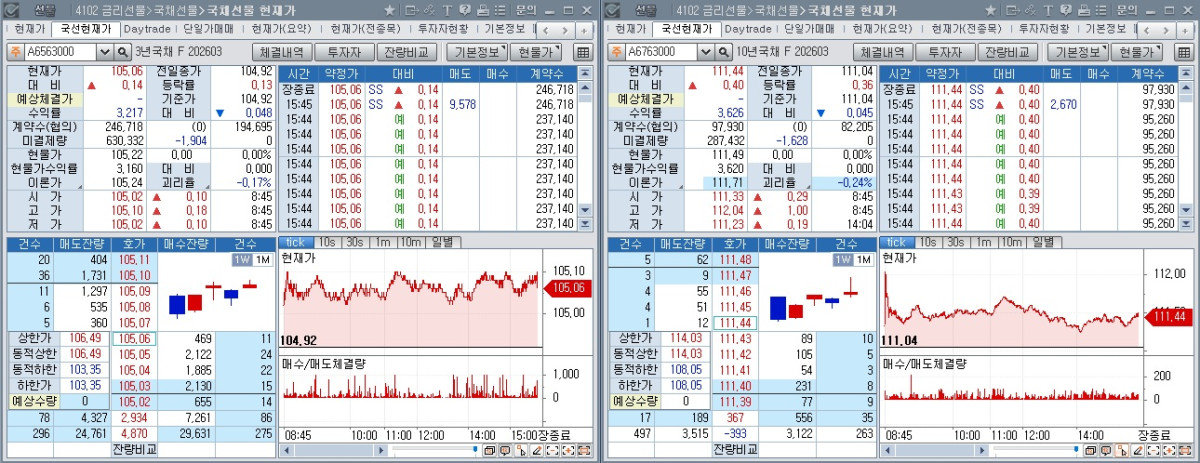Click the orange 주 icon in 3년국채 window
The width and height of the screenshot is (1200, 463).
point(15,51)
